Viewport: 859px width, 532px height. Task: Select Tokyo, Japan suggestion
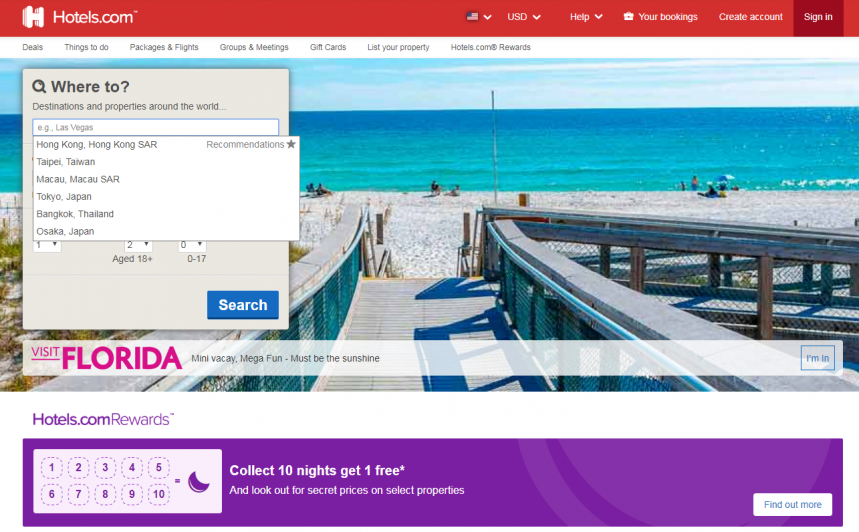(166, 197)
